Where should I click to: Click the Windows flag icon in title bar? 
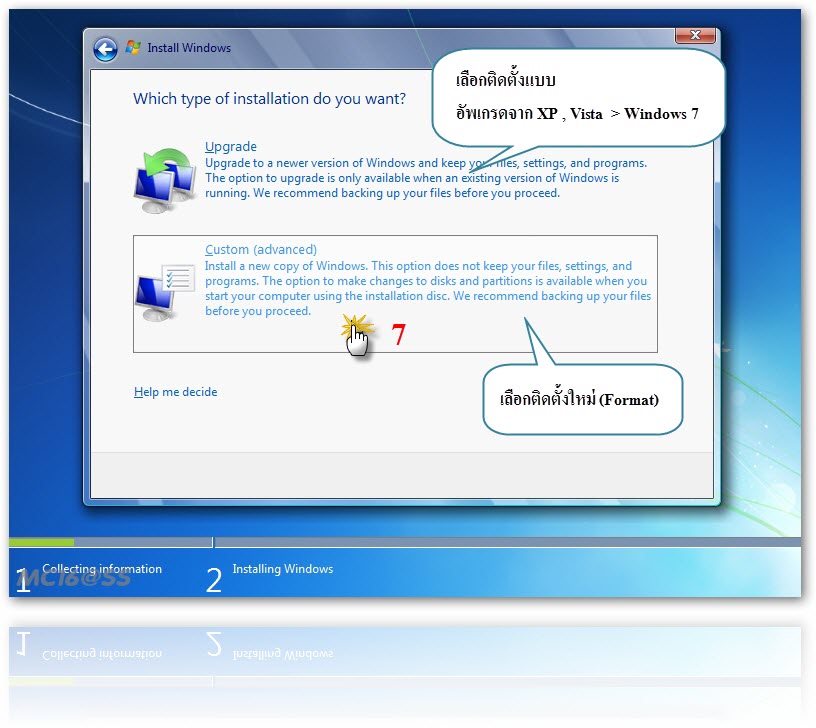(x=133, y=47)
